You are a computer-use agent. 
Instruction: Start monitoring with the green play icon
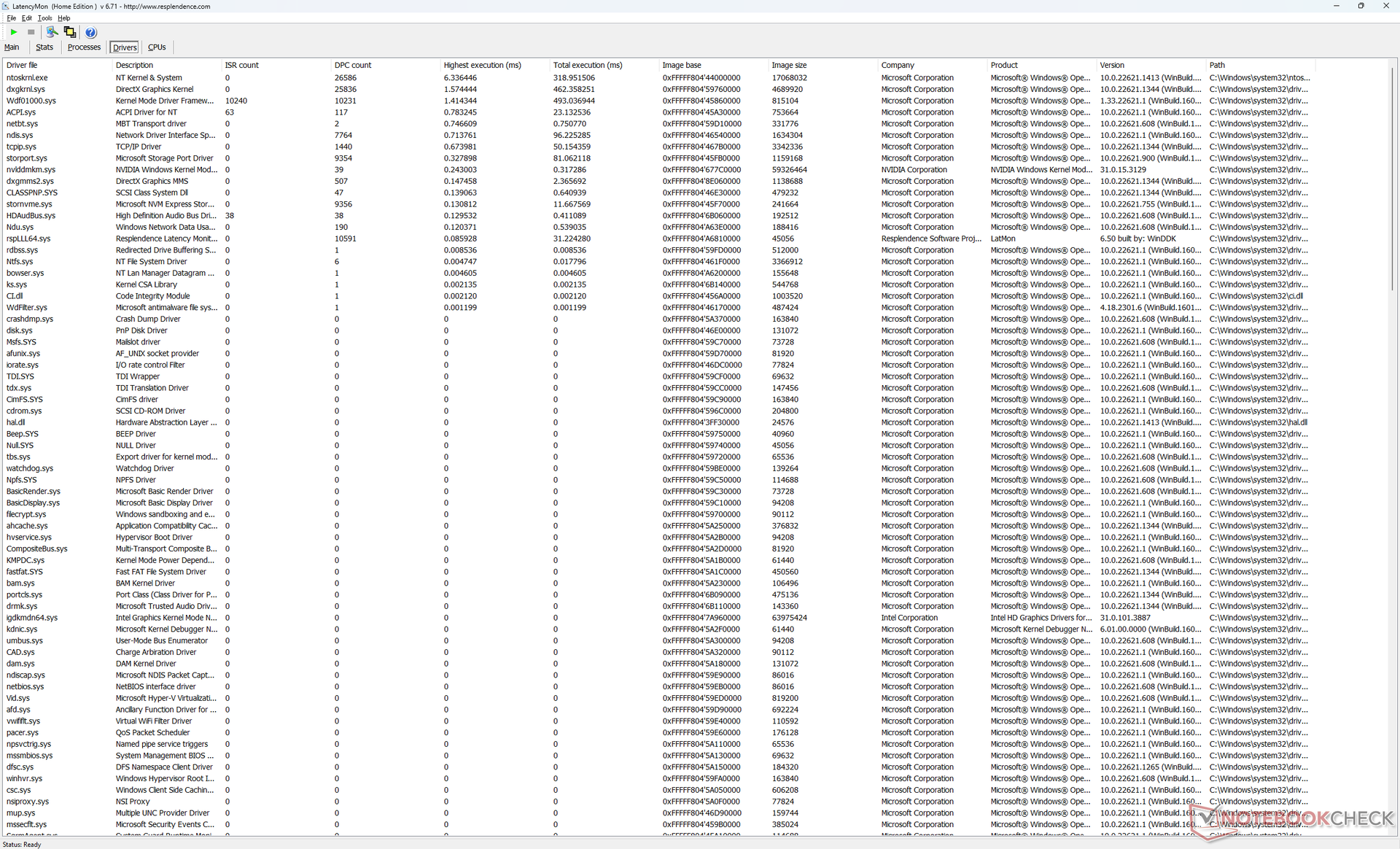pyautogui.click(x=14, y=32)
